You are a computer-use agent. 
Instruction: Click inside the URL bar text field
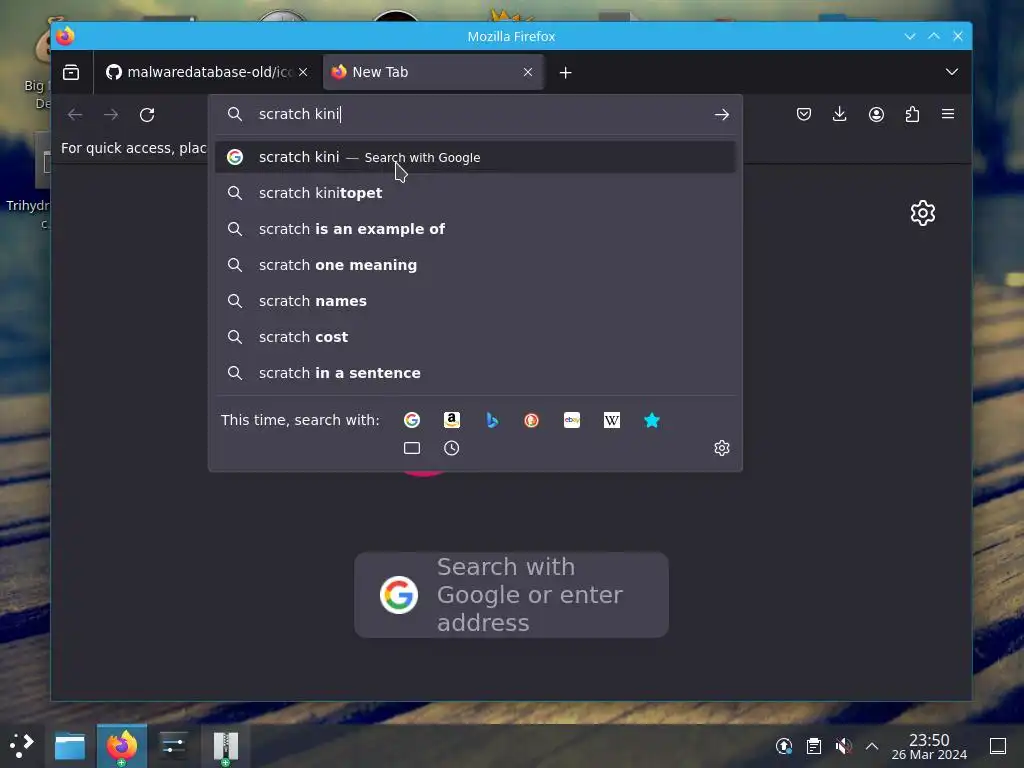(477, 114)
